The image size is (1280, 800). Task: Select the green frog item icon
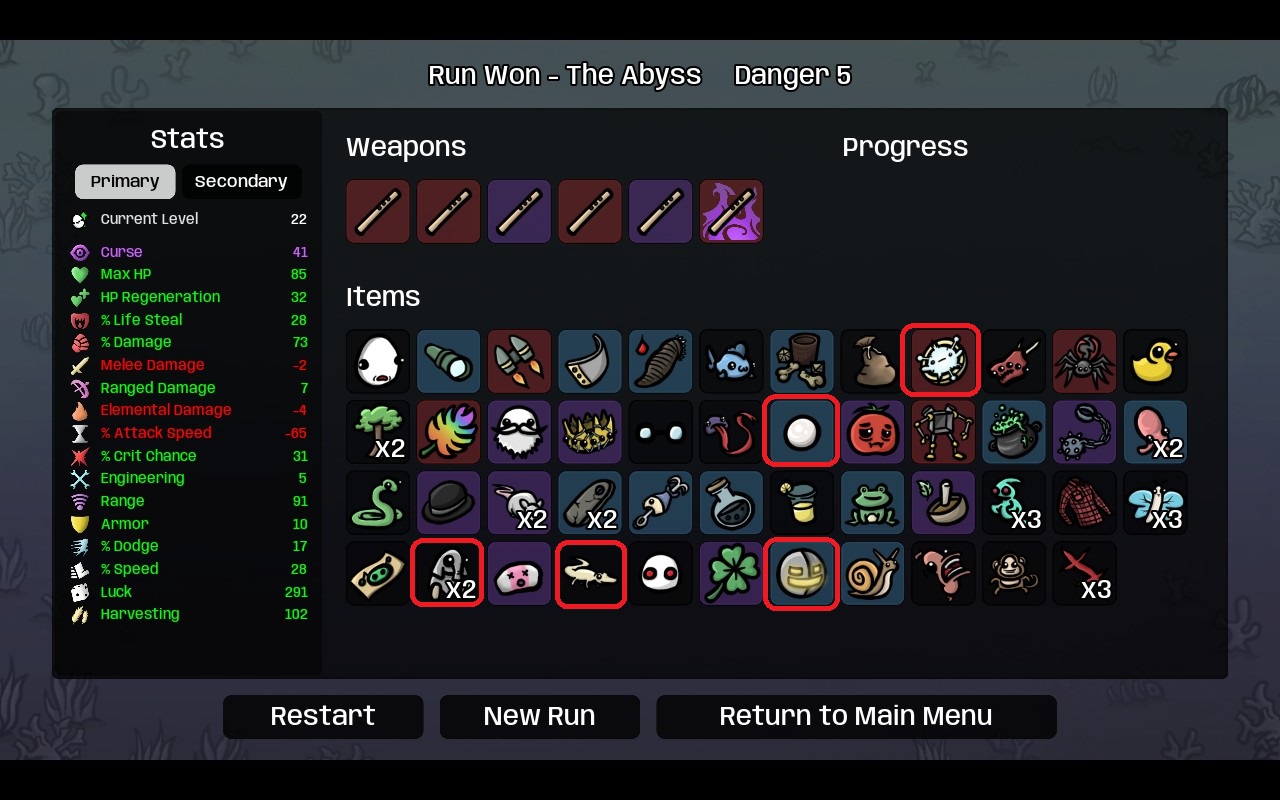coord(872,503)
